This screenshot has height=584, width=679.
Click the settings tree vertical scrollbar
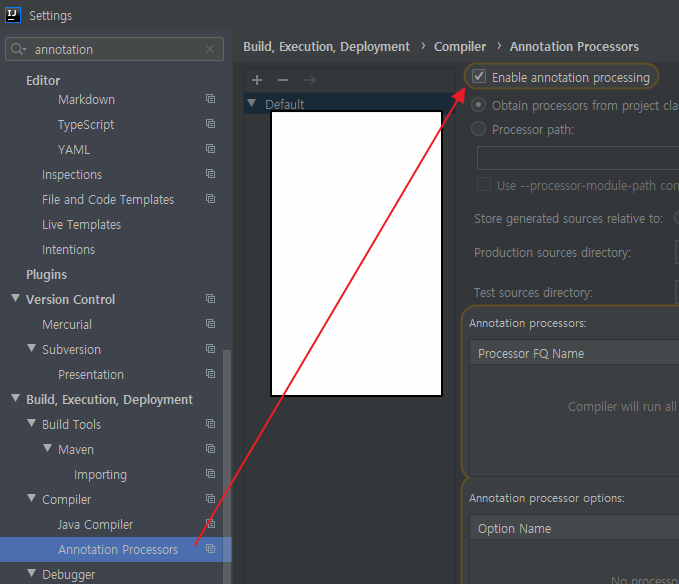pyautogui.click(x=226, y=467)
